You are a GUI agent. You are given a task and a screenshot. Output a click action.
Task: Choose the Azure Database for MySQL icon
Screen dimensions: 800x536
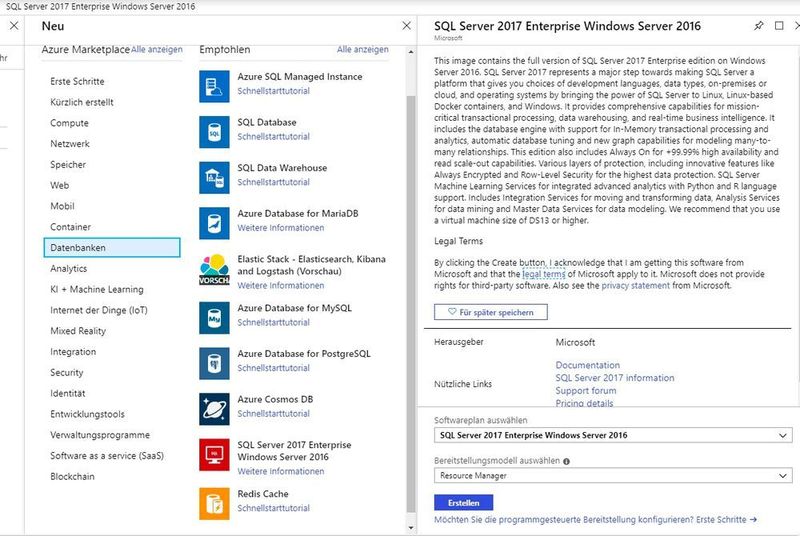[214, 318]
